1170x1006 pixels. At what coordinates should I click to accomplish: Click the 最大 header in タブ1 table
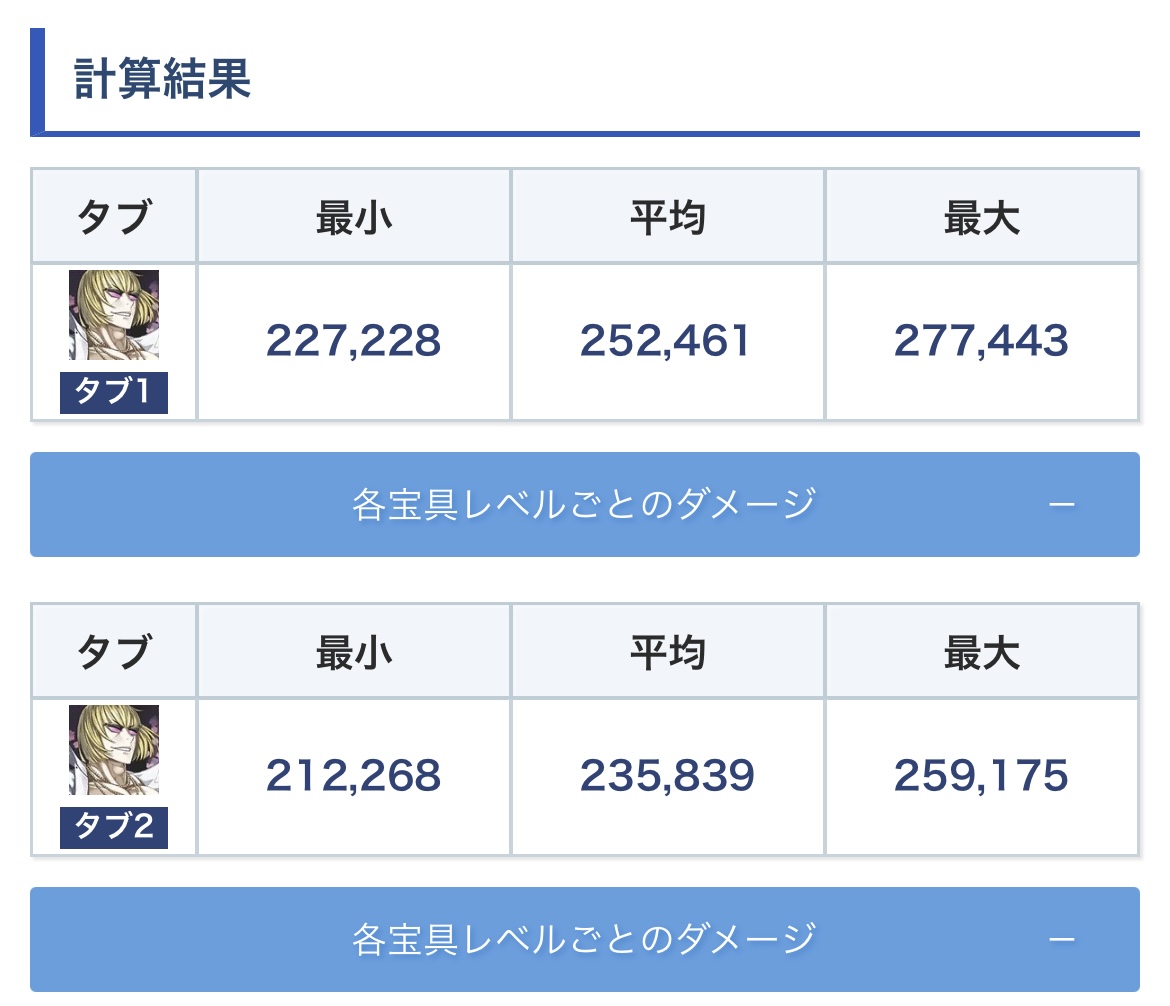click(x=982, y=218)
